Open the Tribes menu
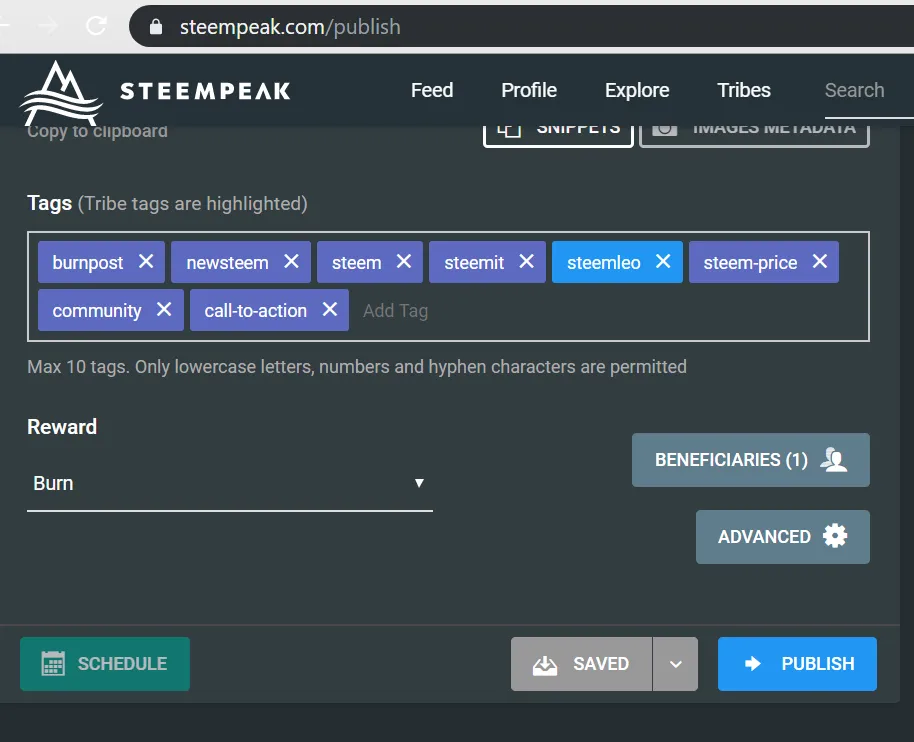 pos(744,90)
